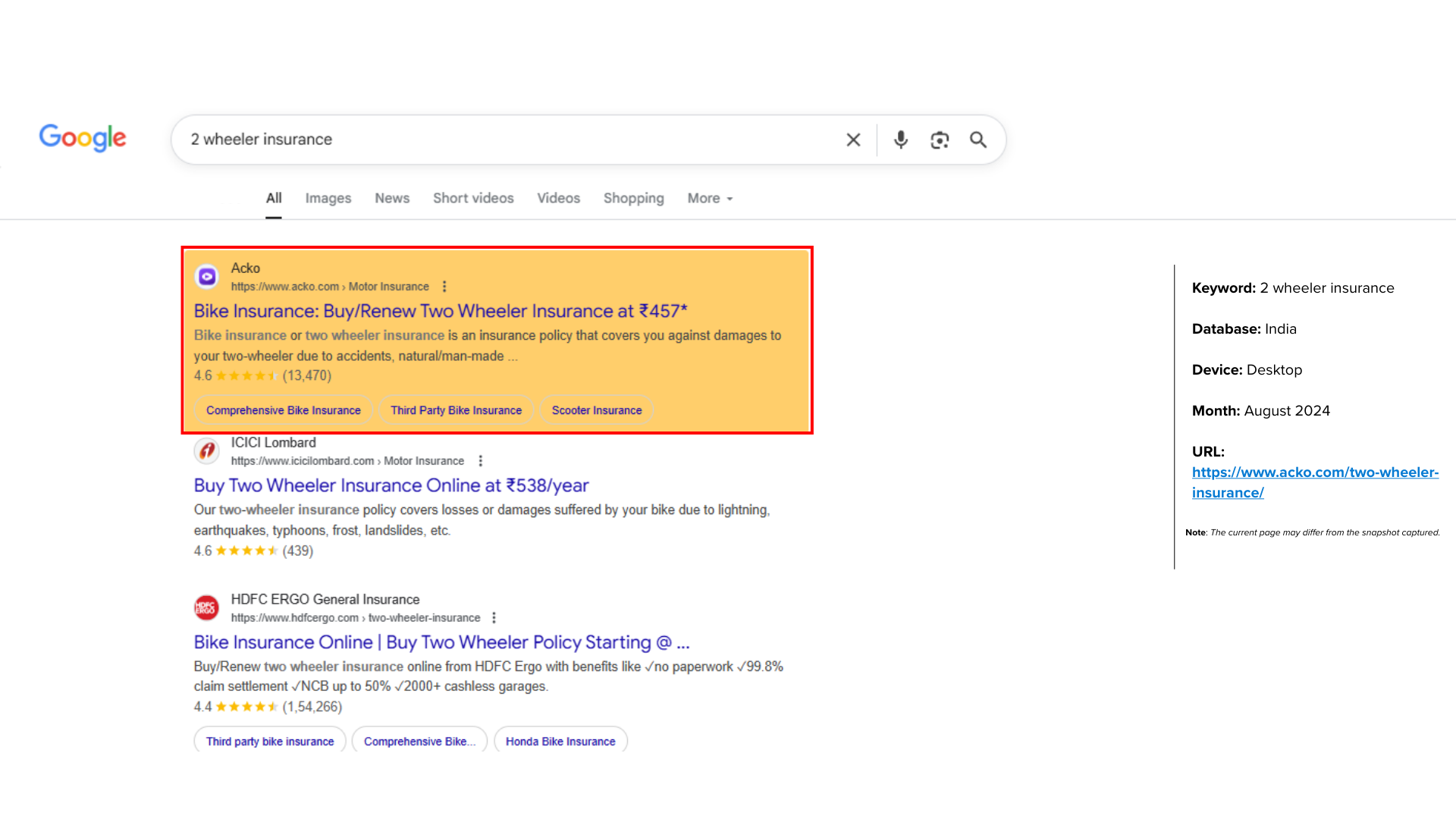
Task: Open three-dot menu beside ICICI Lombard URL
Action: pos(480,461)
